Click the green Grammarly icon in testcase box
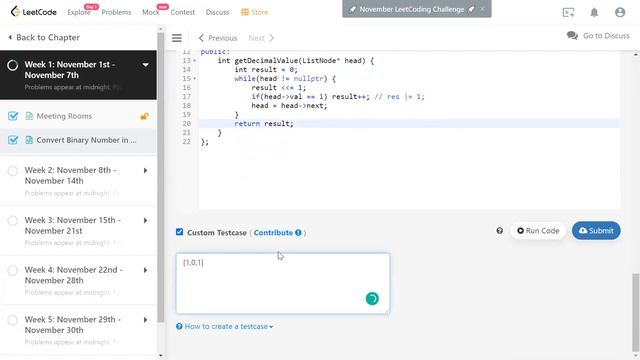Image resolution: width=640 pixels, height=360 pixels. (x=372, y=299)
